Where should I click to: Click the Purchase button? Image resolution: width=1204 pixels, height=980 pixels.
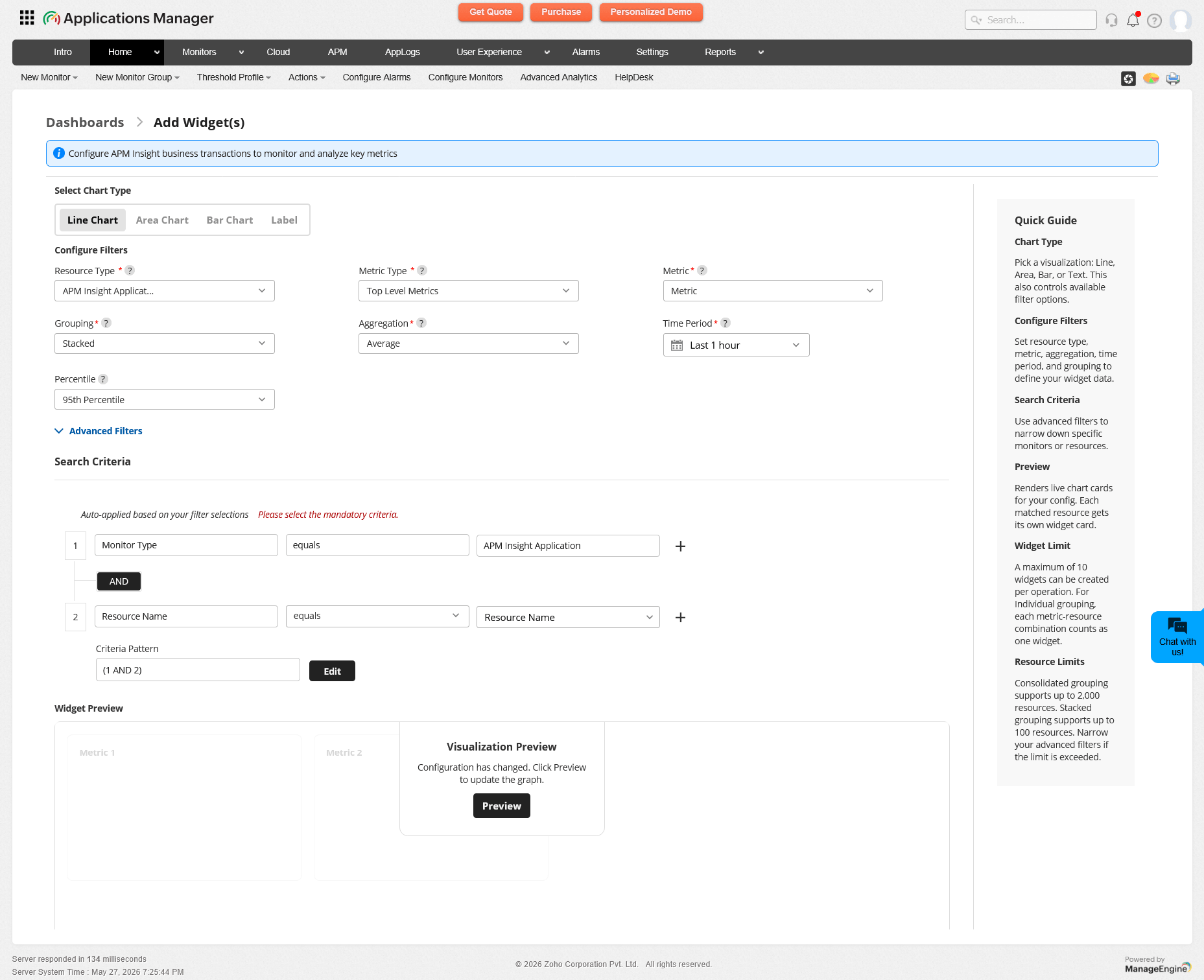click(561, 12)
